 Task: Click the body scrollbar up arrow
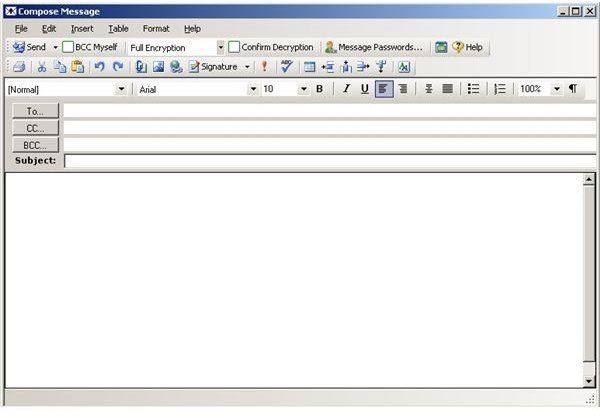point(589,180)
